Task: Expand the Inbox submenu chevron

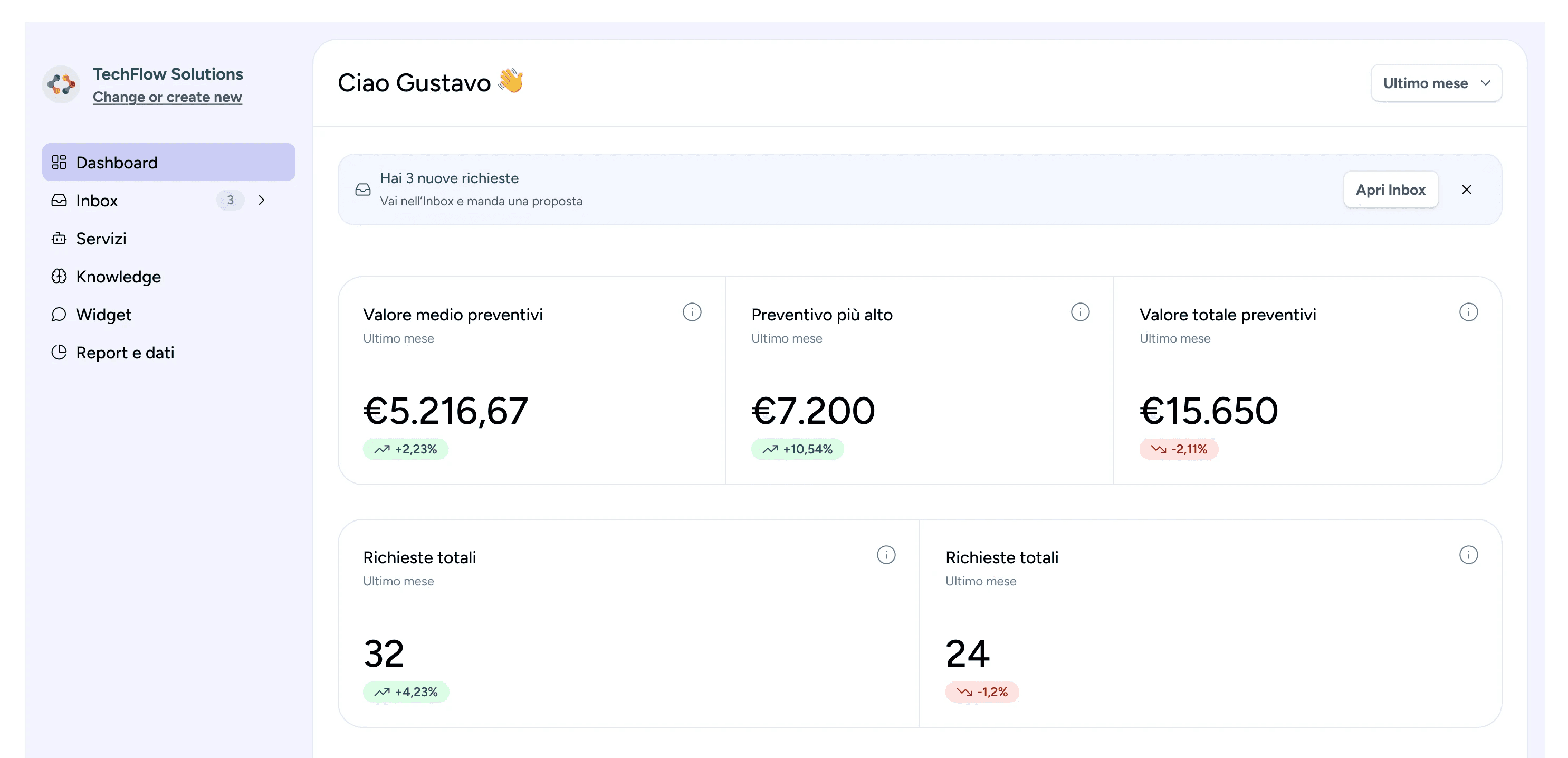Action: pos(262,200)
